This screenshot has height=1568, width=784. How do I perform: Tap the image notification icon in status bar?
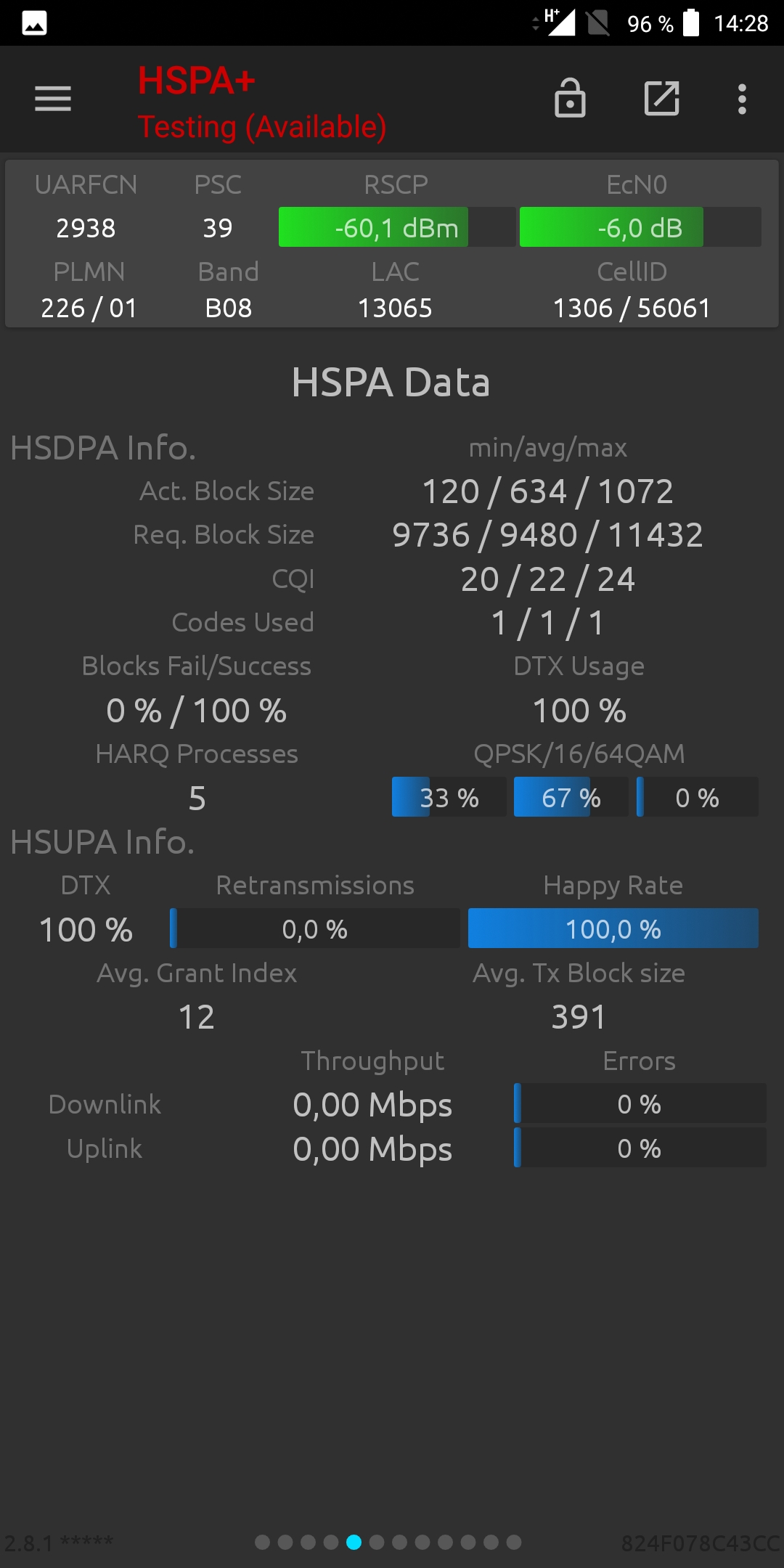[x=34, y=23]
